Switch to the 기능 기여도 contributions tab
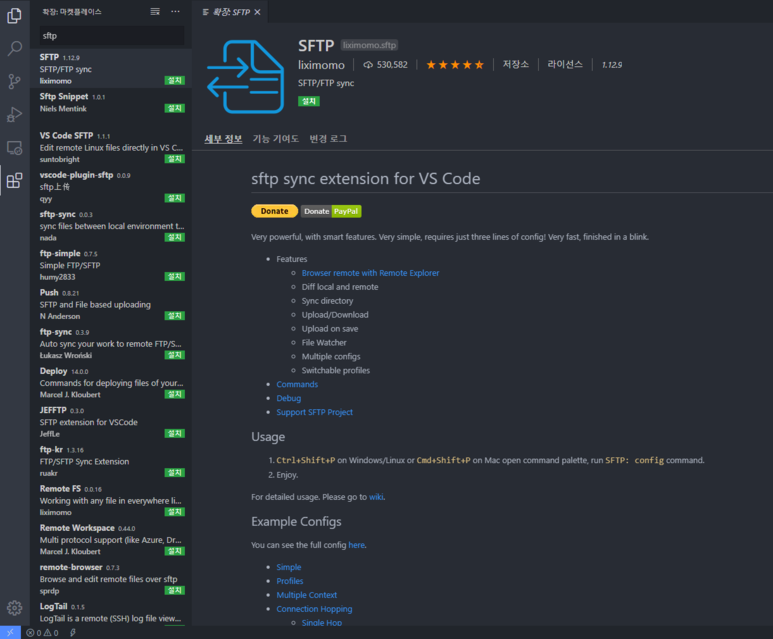773x639 pixels. (276, 139)
